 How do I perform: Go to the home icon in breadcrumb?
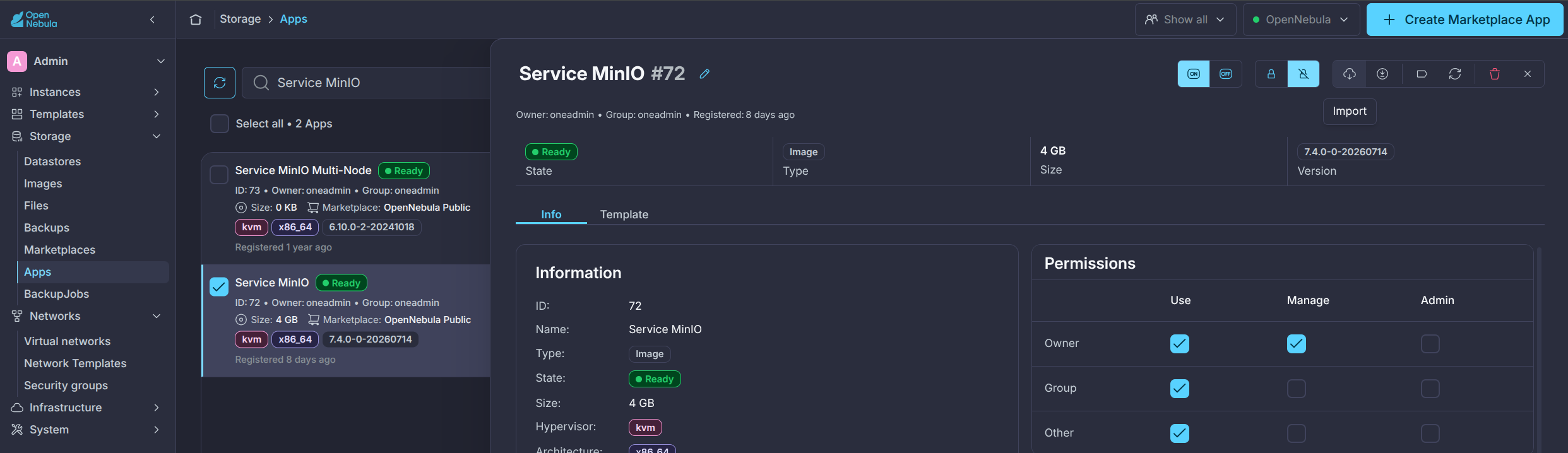(x=196, y=20)
